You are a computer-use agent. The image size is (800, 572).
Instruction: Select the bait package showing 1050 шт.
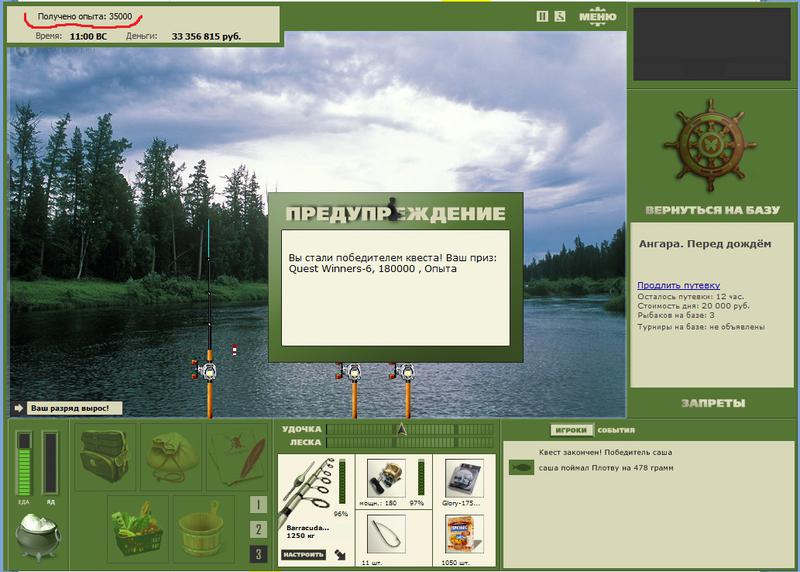point(464,534)
